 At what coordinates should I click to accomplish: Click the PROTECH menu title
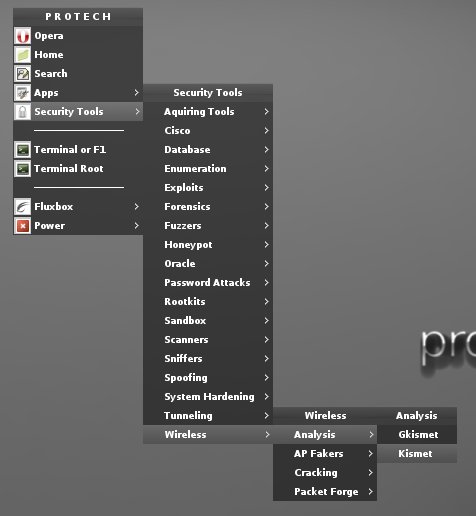coord(78,17)
